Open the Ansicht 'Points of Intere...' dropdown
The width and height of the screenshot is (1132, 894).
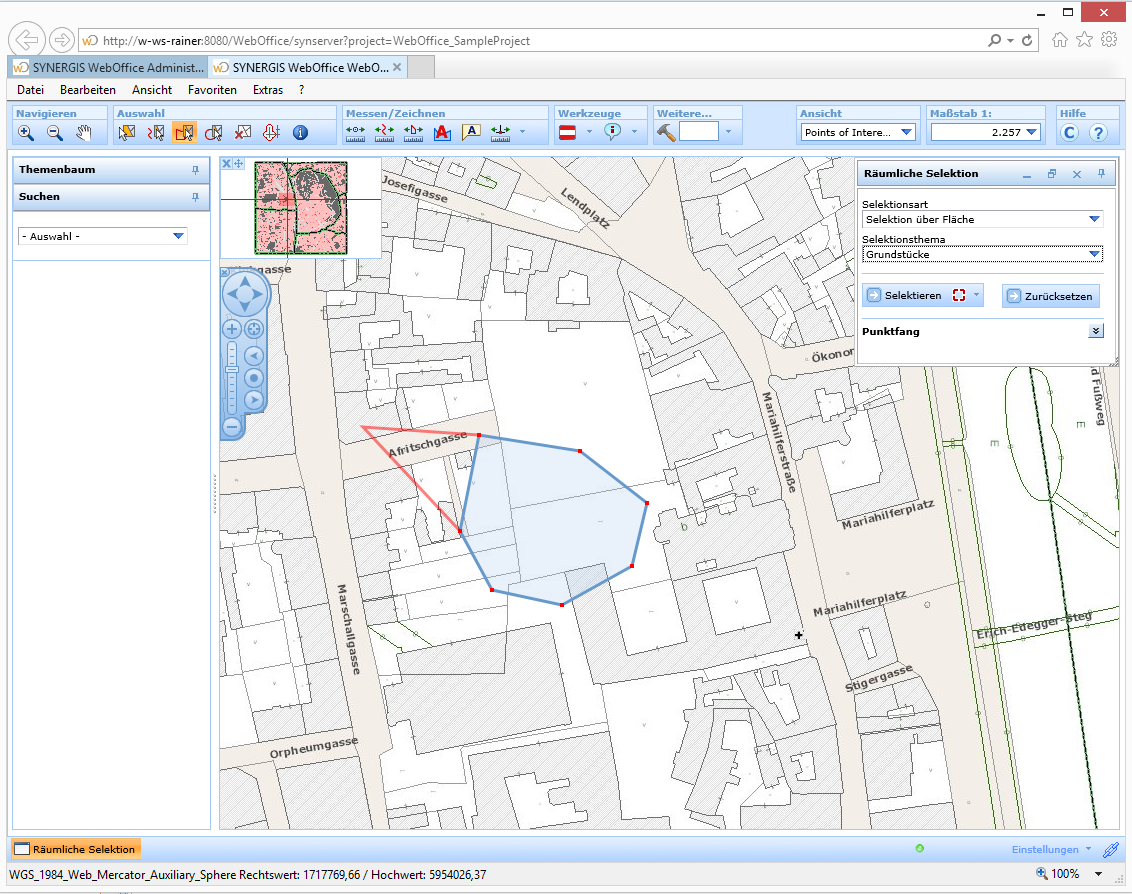[x=909, y=132]
